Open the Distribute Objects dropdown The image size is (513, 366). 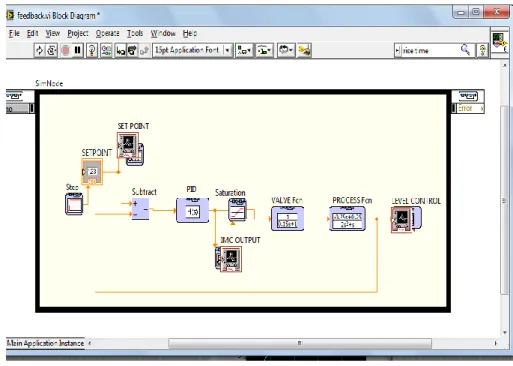(x=264, y=50)
